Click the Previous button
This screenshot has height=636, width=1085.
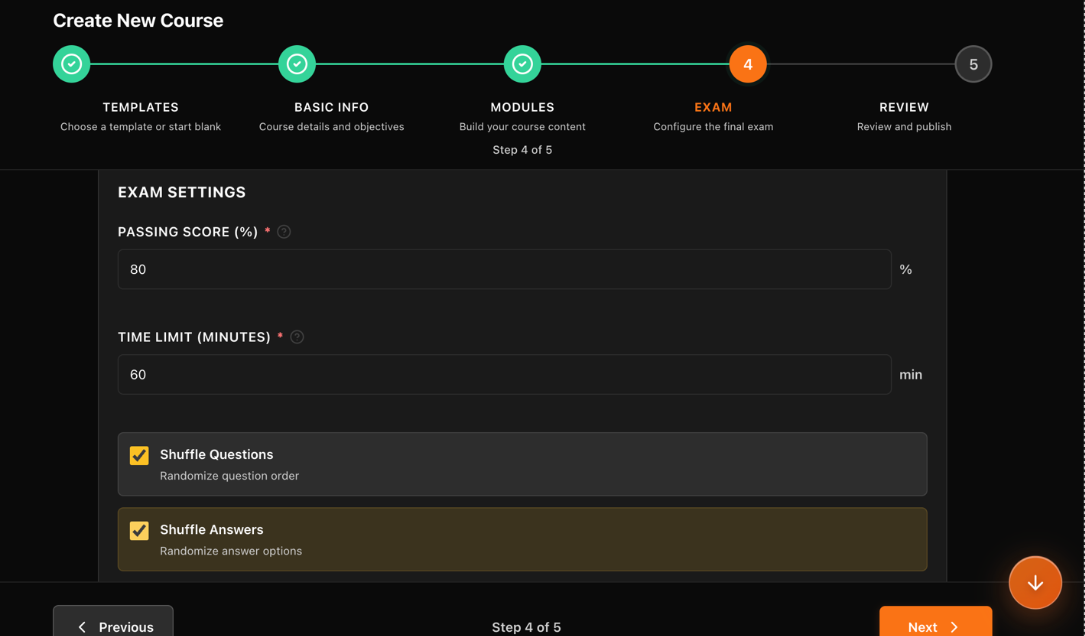point(113,624)
